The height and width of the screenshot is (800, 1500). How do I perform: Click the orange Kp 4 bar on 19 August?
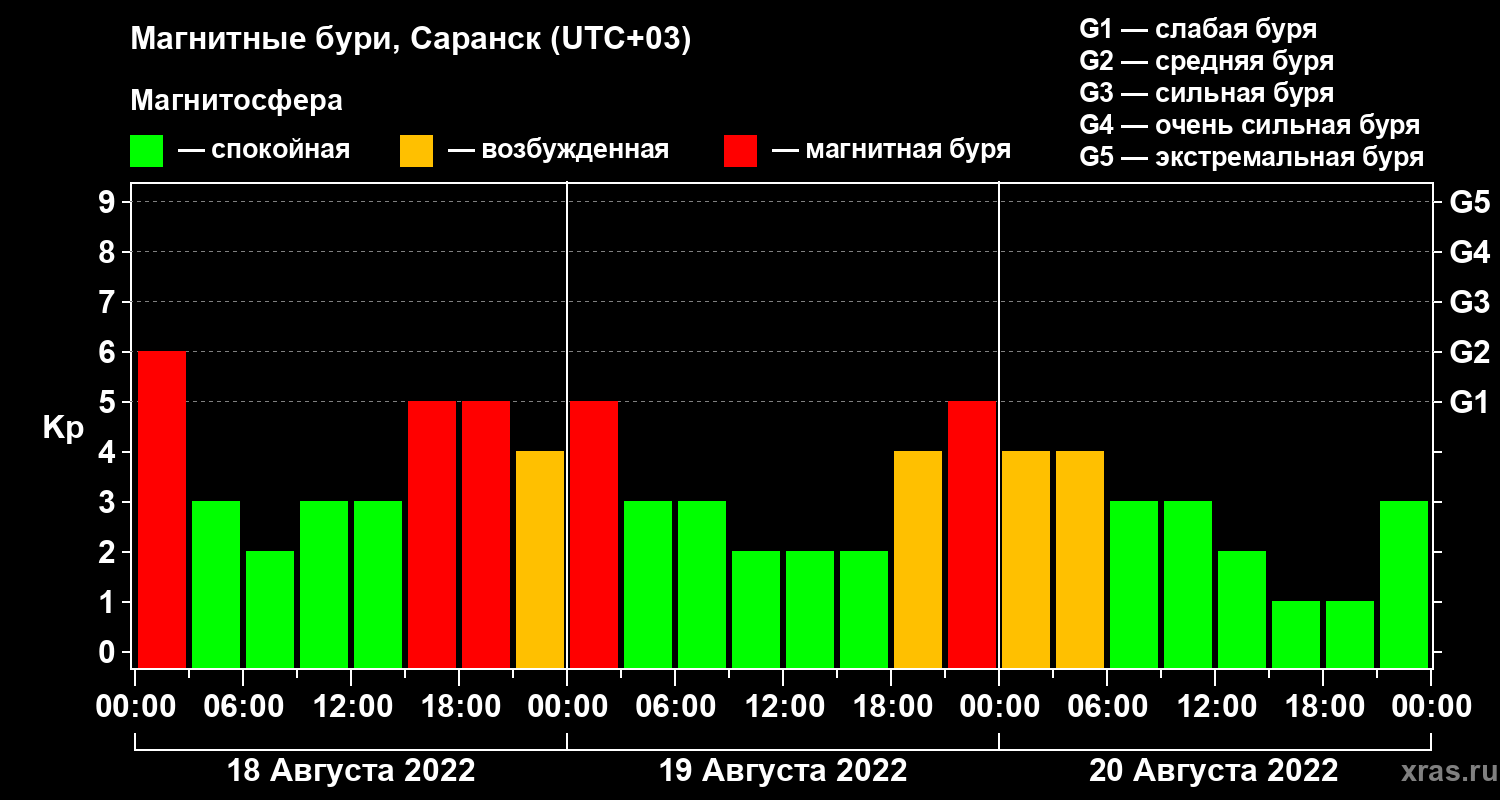click(918, 559)
